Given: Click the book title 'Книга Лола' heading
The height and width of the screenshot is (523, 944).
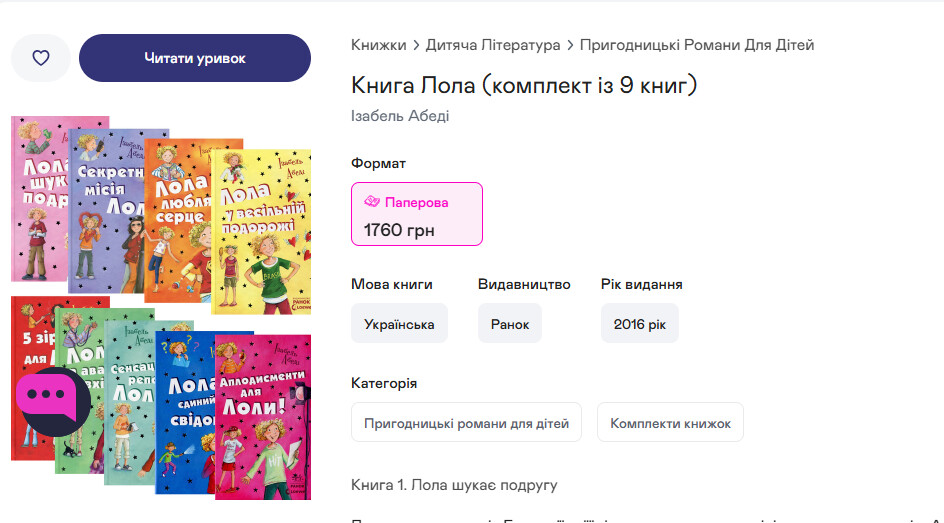Looking at the screenshot, I should (x=524, y=85).
